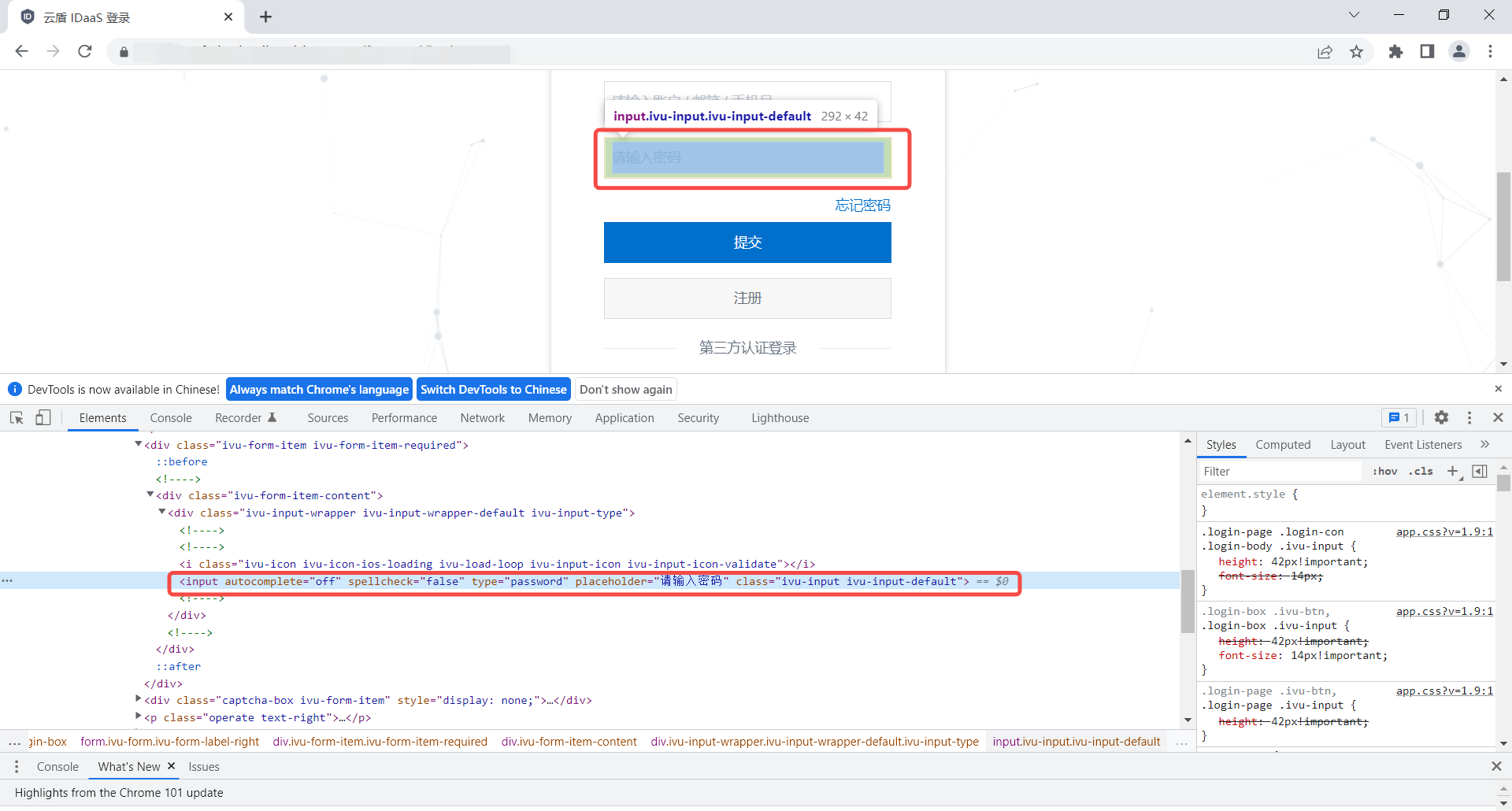Show more Styles pane tabs chevron

(x=1484, y=445)
